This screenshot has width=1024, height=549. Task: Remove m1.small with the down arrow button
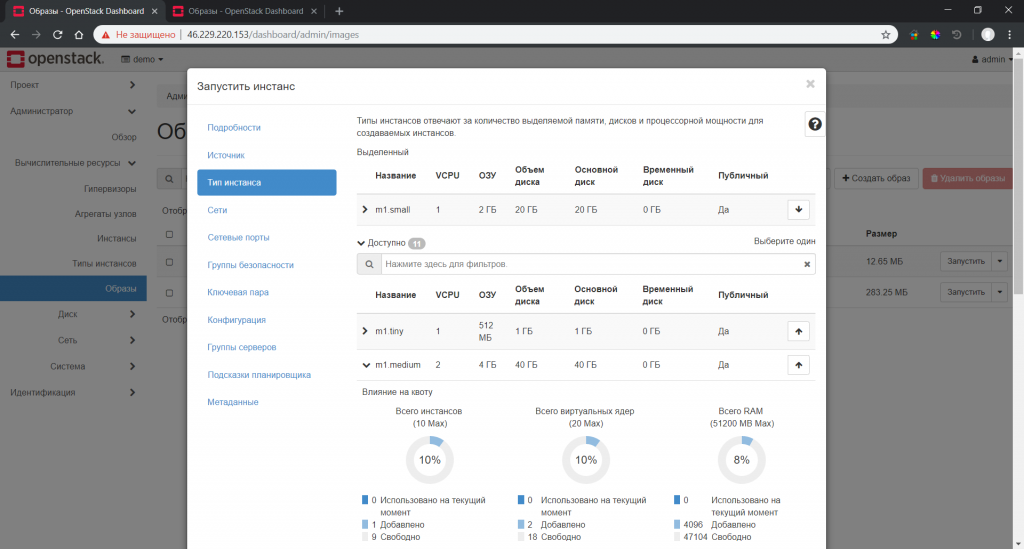click(798, 210)
